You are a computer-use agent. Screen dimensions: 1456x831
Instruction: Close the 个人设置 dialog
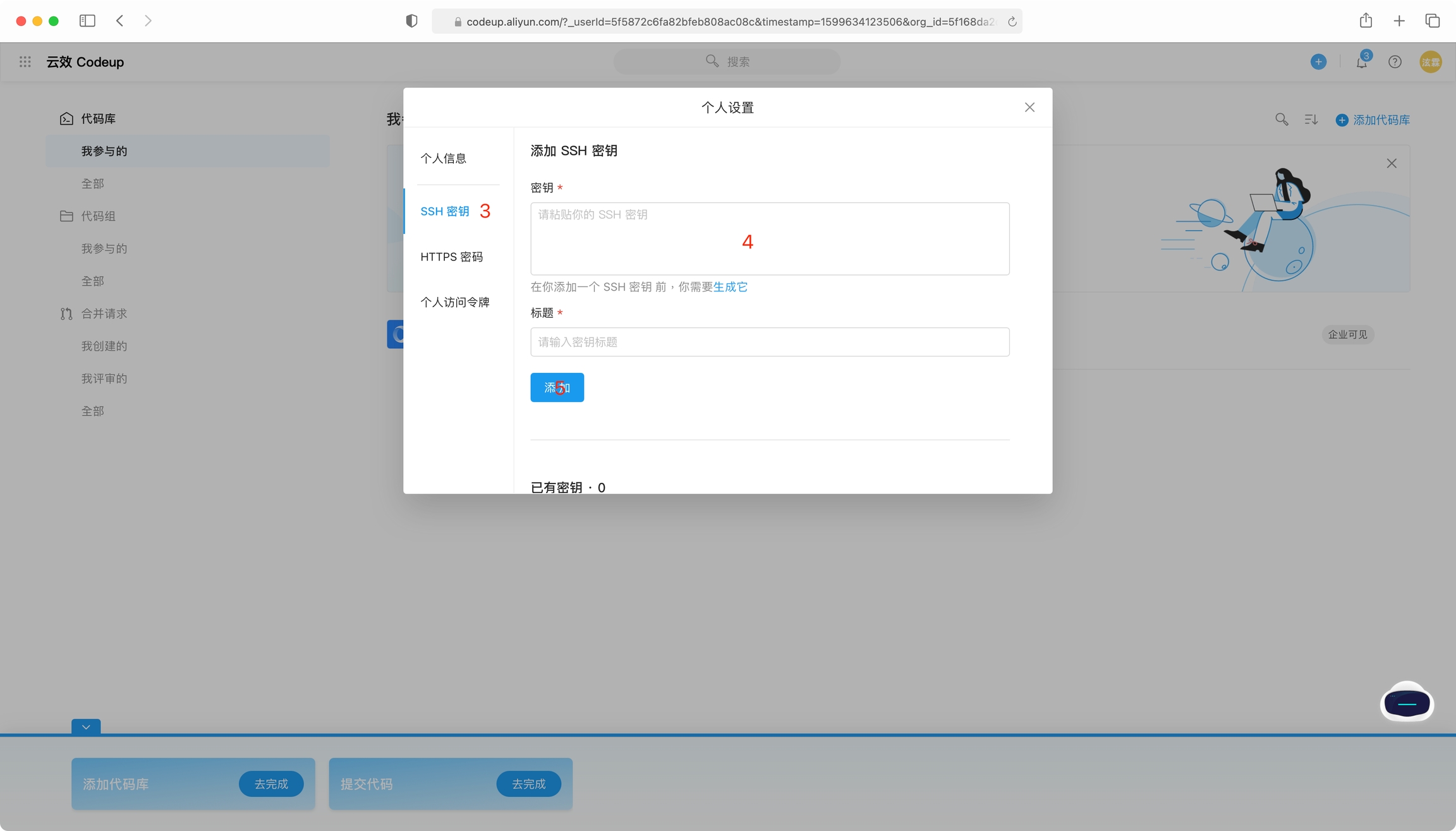[1029, 107]
